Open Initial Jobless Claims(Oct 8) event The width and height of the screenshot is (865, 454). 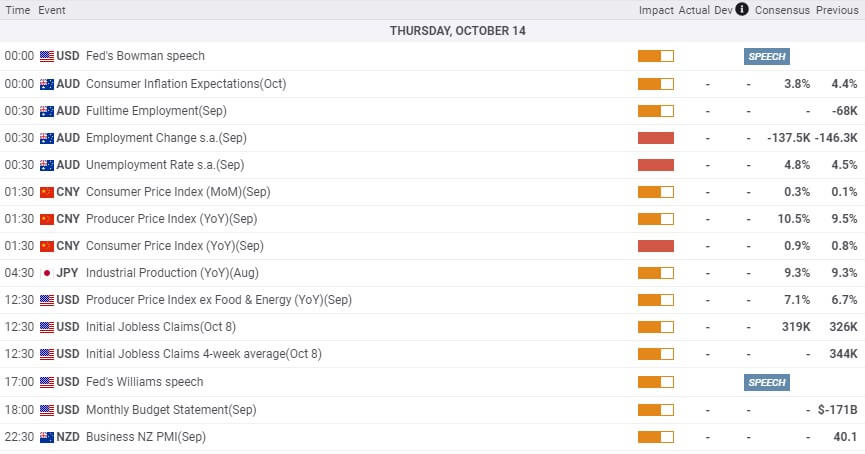click(161, 327)
